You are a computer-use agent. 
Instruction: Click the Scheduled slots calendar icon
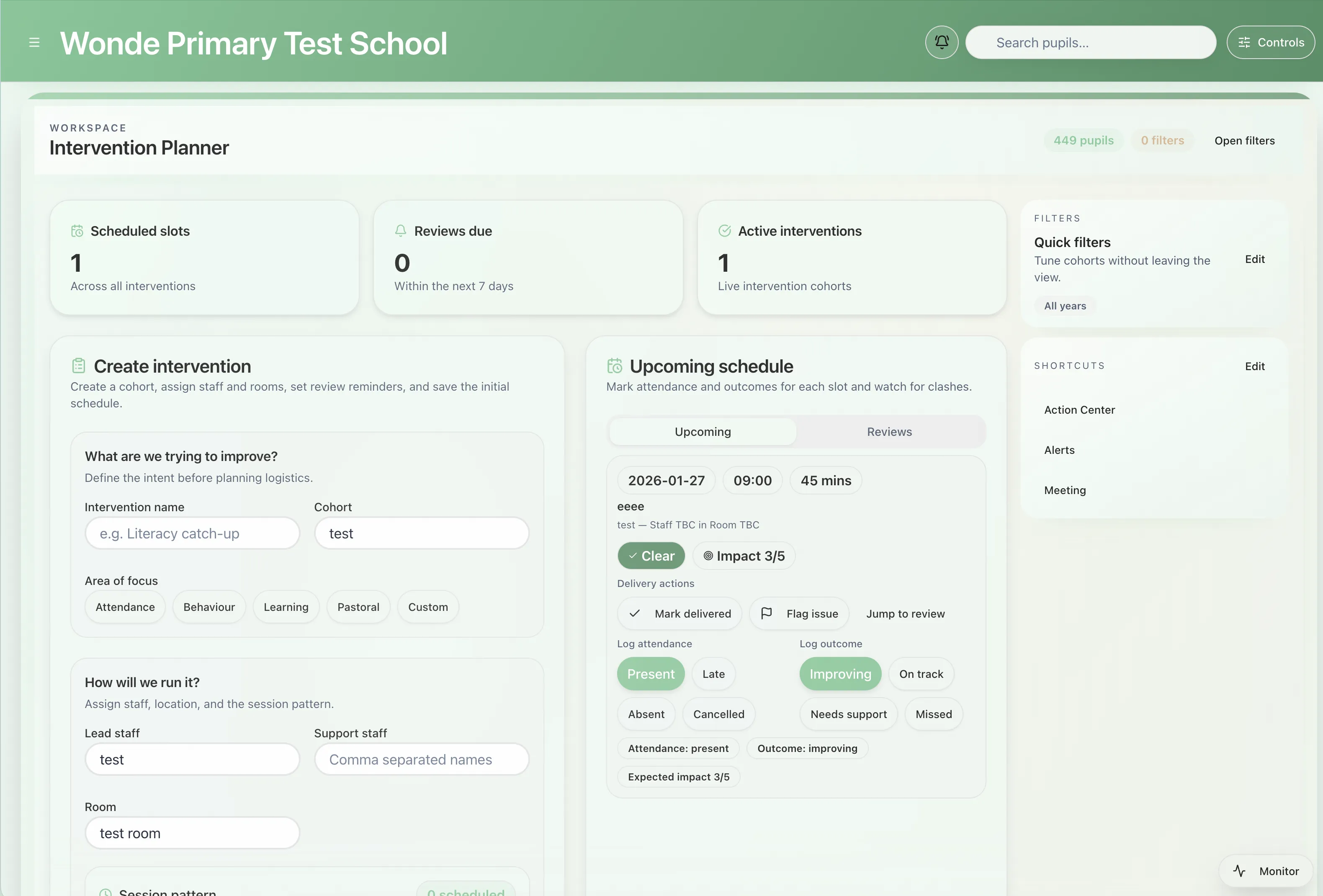tap(77, 231)
